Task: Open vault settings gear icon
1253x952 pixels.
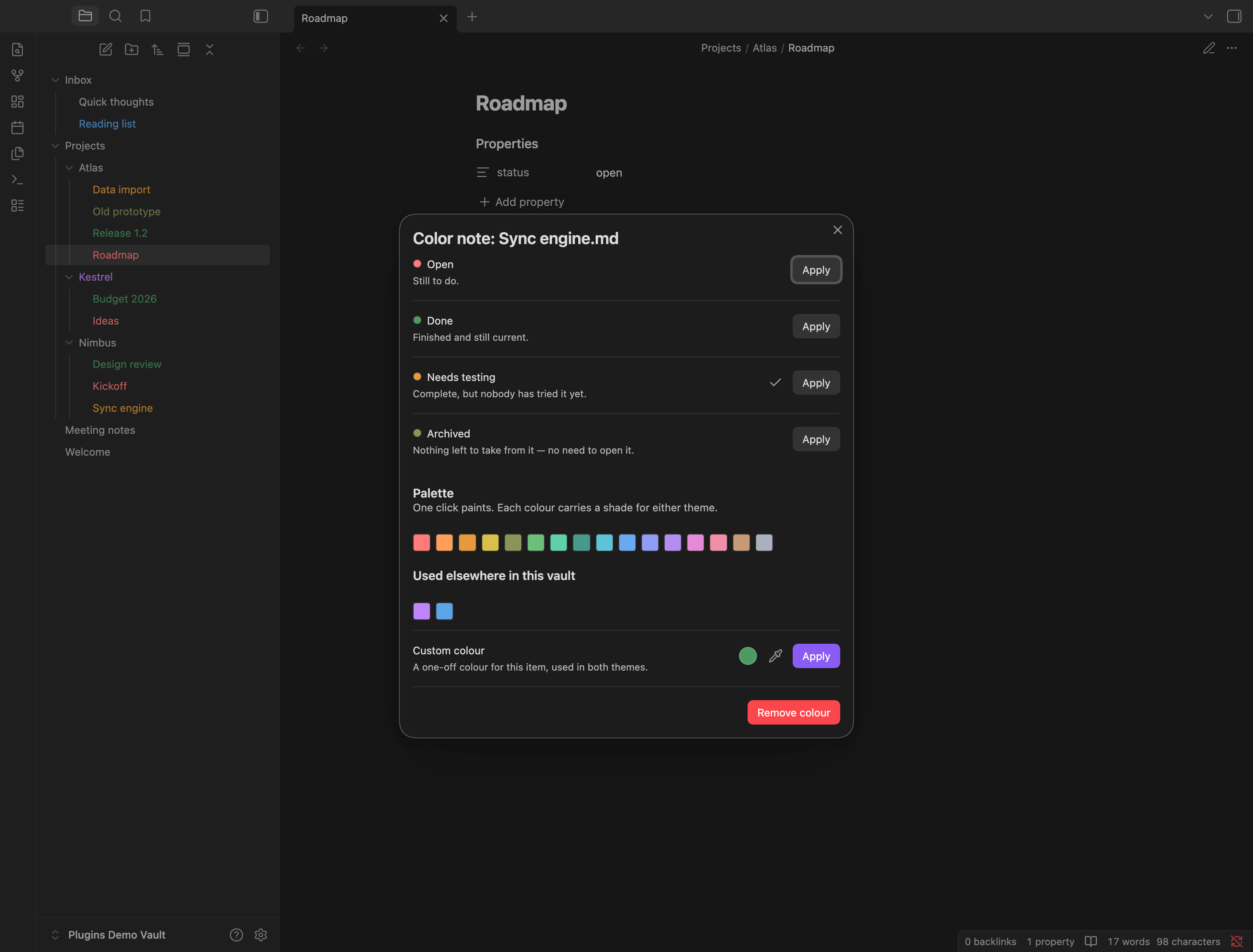Action: coord(261,935)
